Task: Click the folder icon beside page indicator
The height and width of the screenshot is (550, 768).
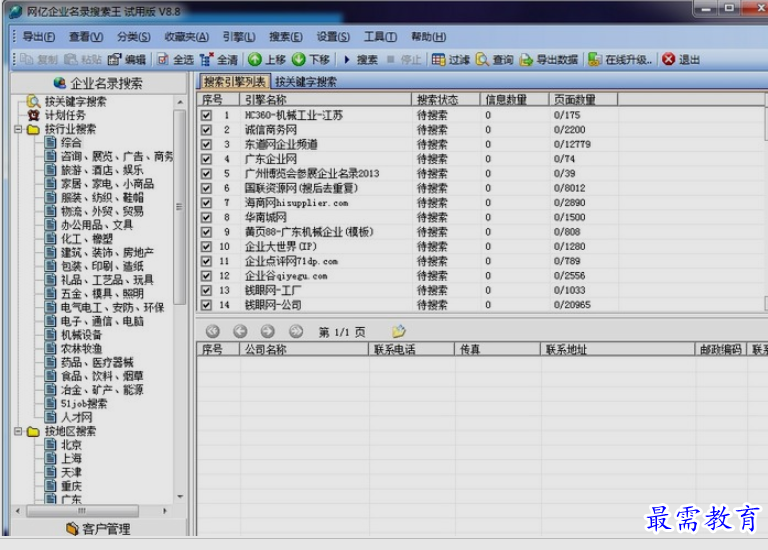Action: coord(399,332)
